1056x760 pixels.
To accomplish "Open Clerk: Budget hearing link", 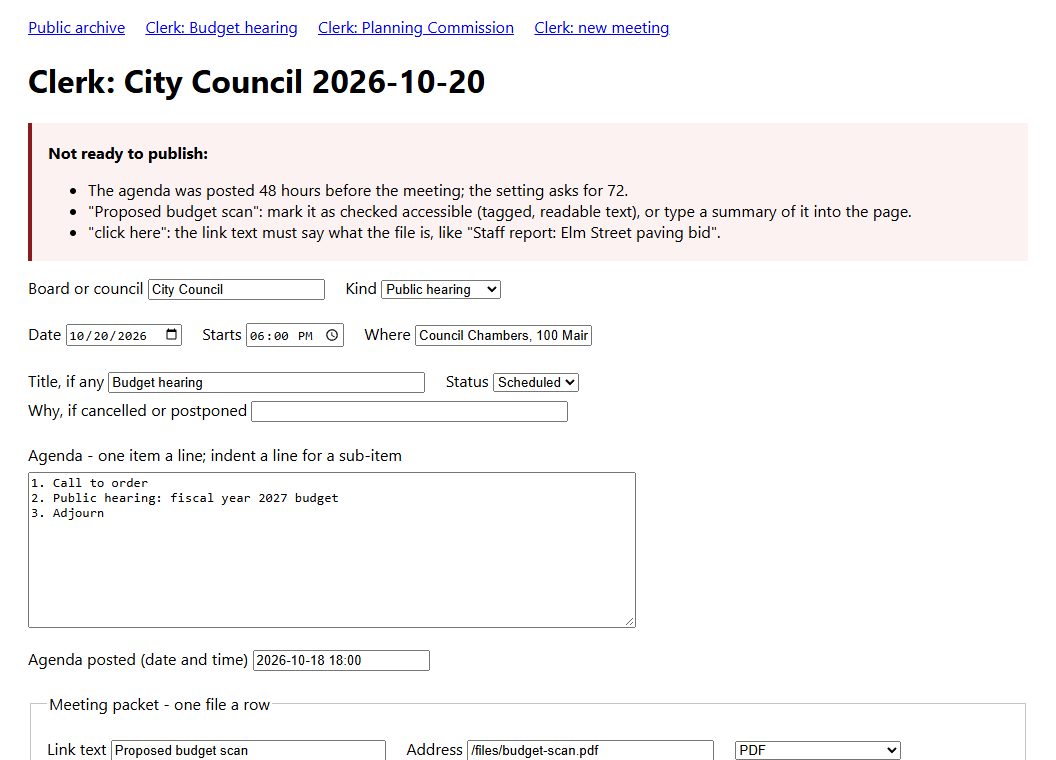I will [x=222, y=28].
